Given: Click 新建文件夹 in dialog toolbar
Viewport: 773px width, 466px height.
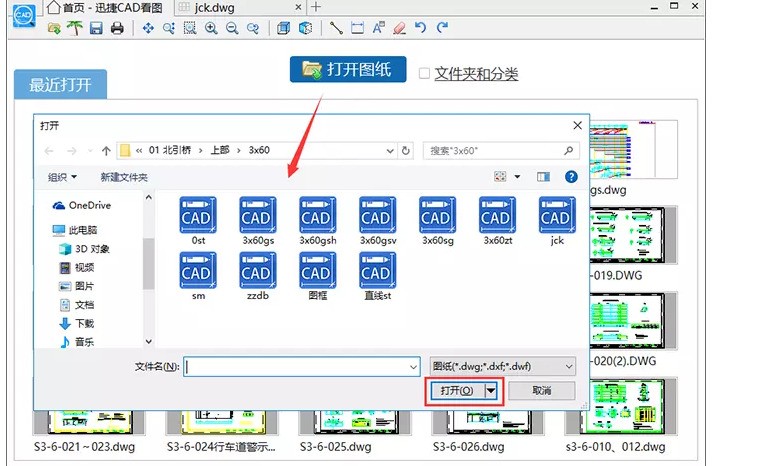Looking at the screenshot, I should click(x=124, y=177).
